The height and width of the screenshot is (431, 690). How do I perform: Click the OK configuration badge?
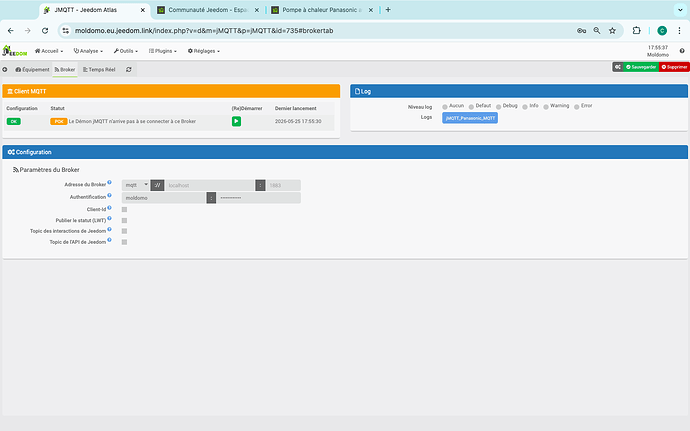(14, 122)
